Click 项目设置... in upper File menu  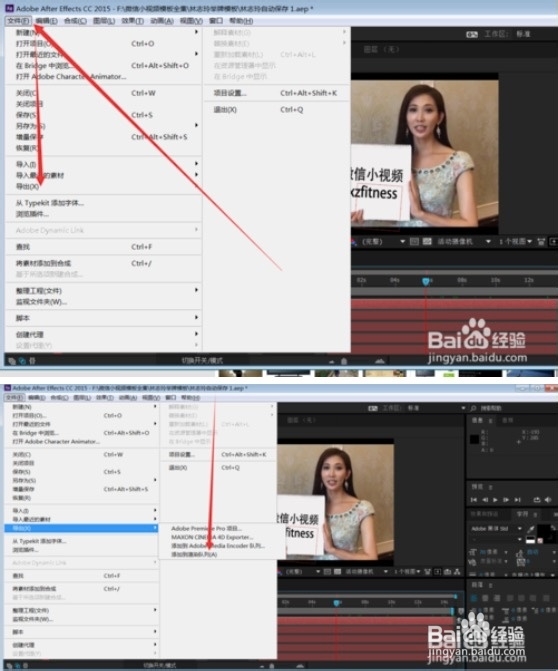point(230,93)
